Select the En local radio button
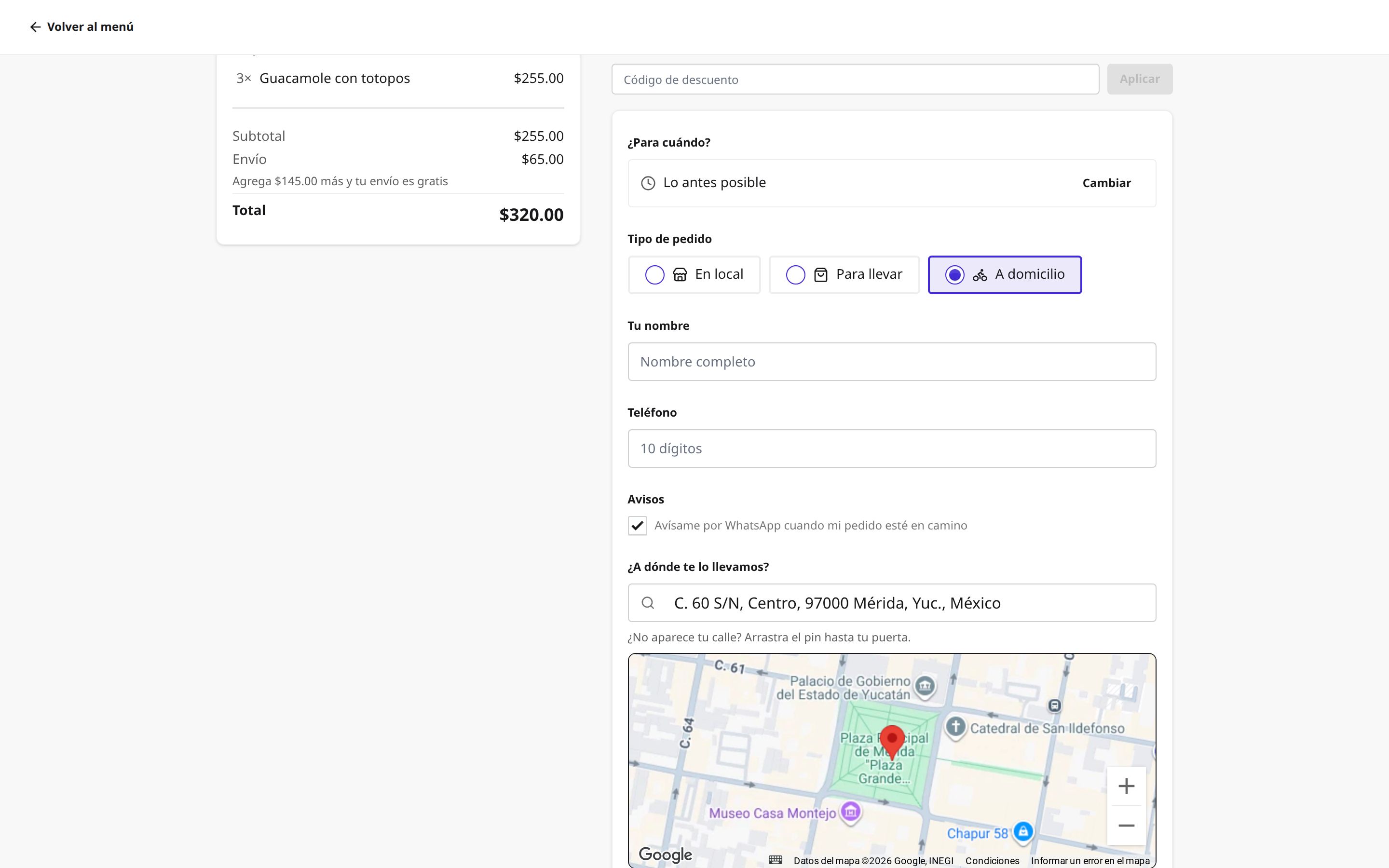The image size is (1389, 868). (655, 275)
